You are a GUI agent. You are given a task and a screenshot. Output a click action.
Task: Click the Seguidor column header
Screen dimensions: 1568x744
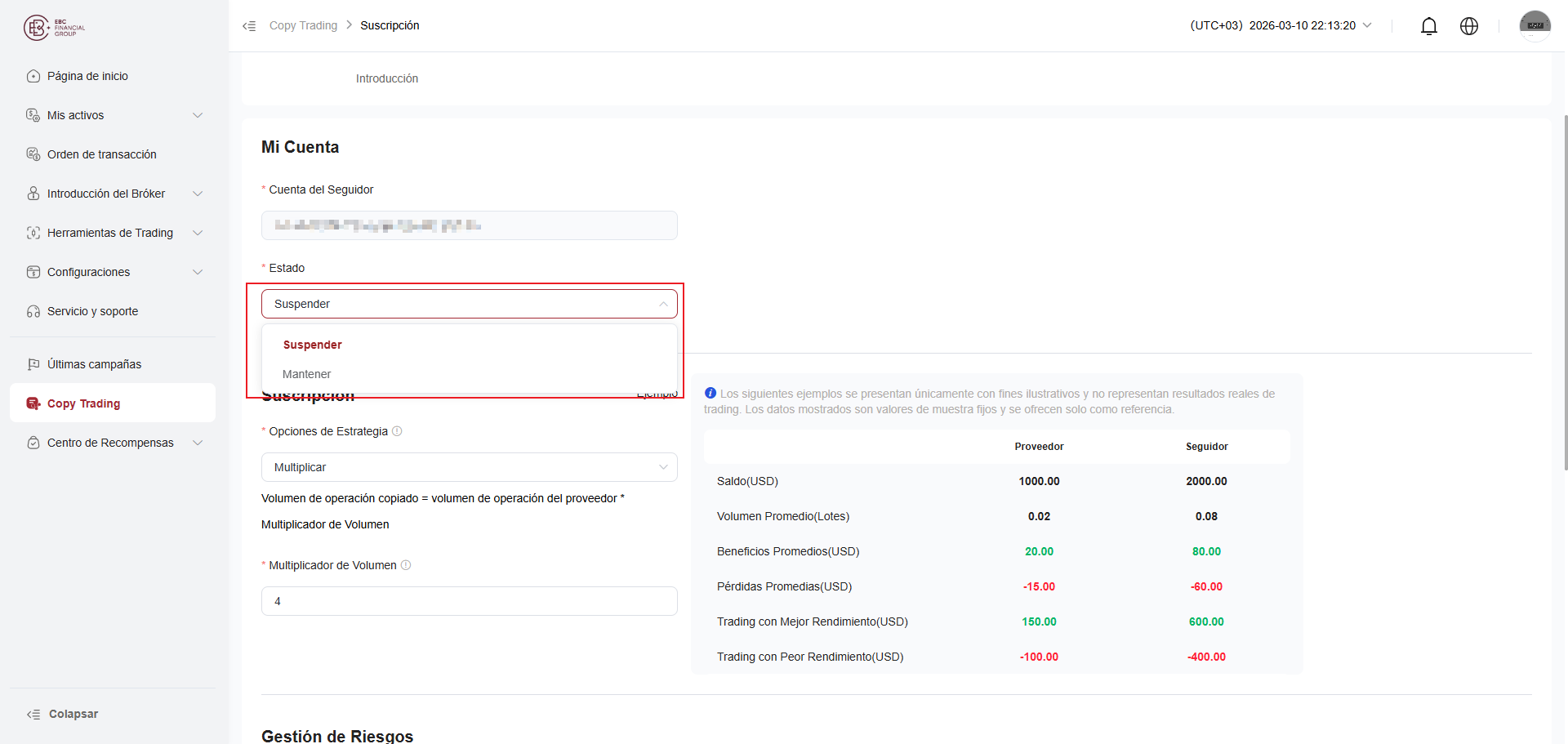(x=1206, y=447)
